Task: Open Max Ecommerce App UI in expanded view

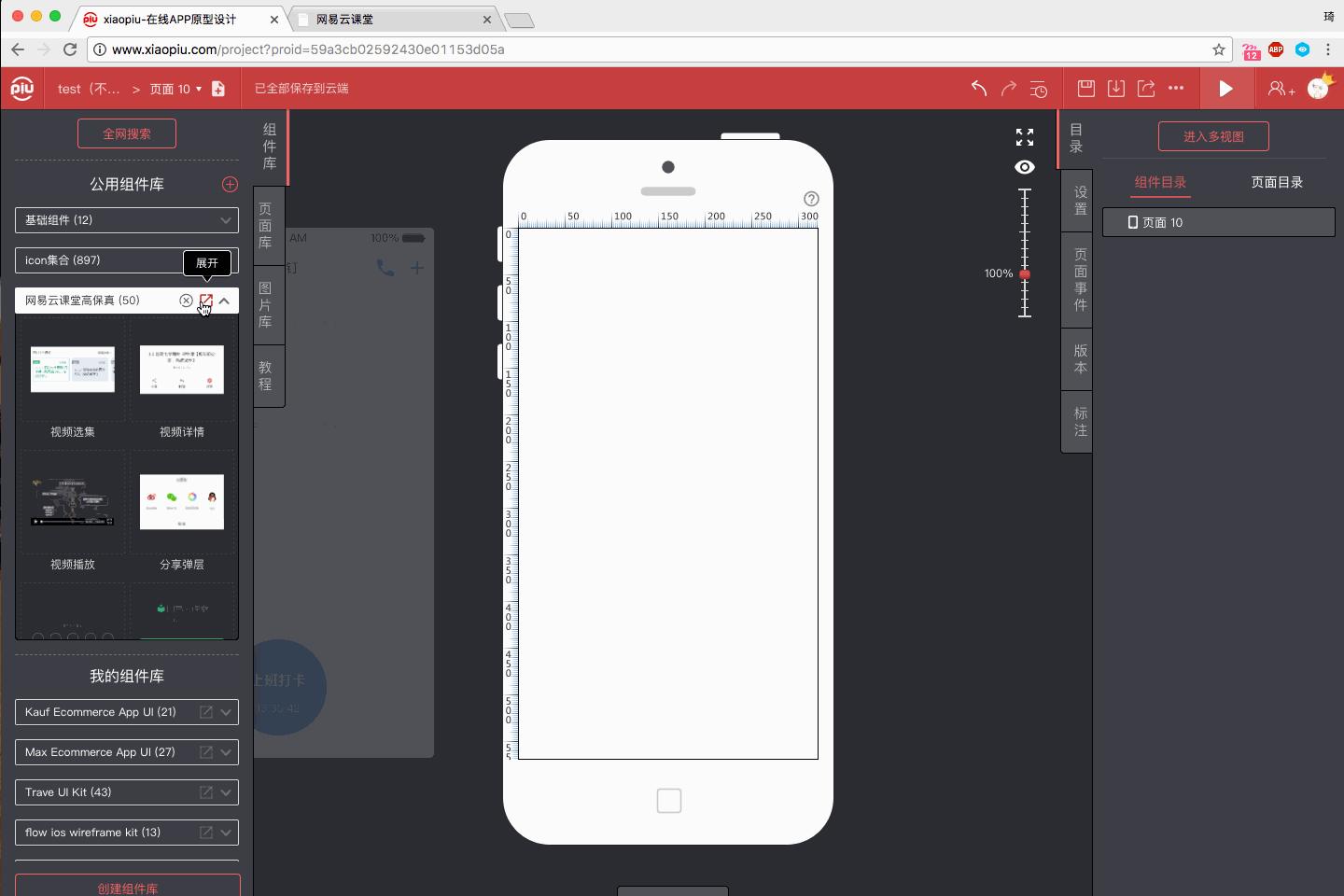Action: tap(206, 752)
